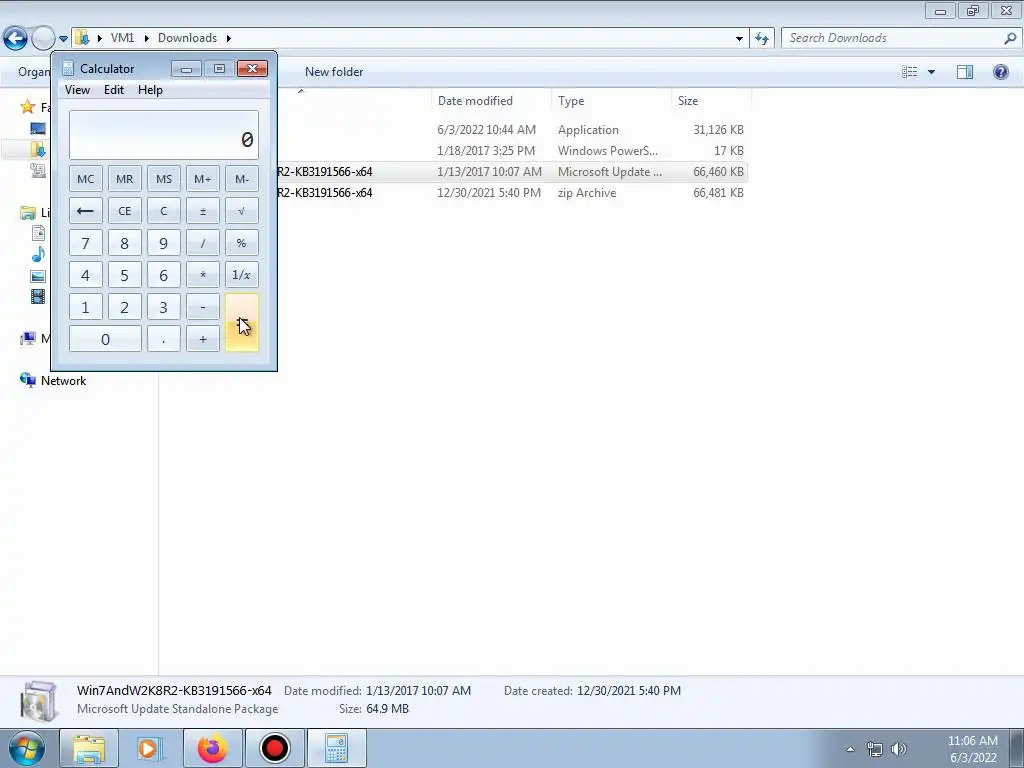
Task: Click digit 0 on Calculator
Action: tap(105, 339)
